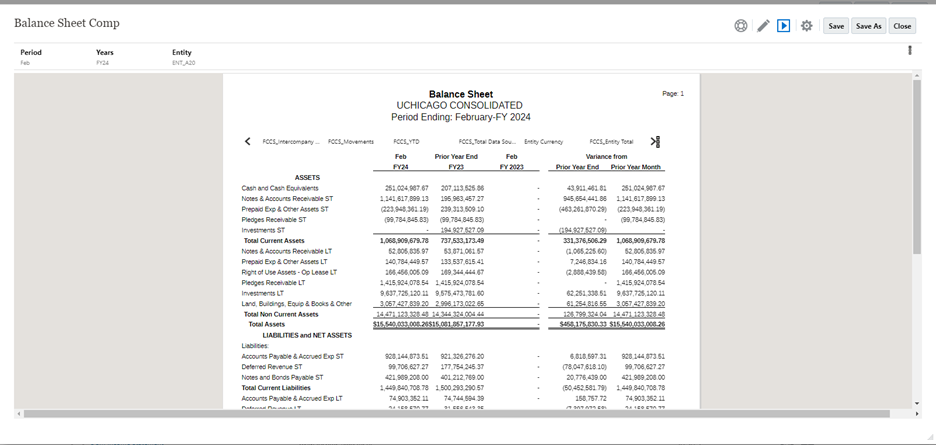Open the small menu beside right POV chevron
Viewport: 936px width, 445px height.
tap(658, 142)
